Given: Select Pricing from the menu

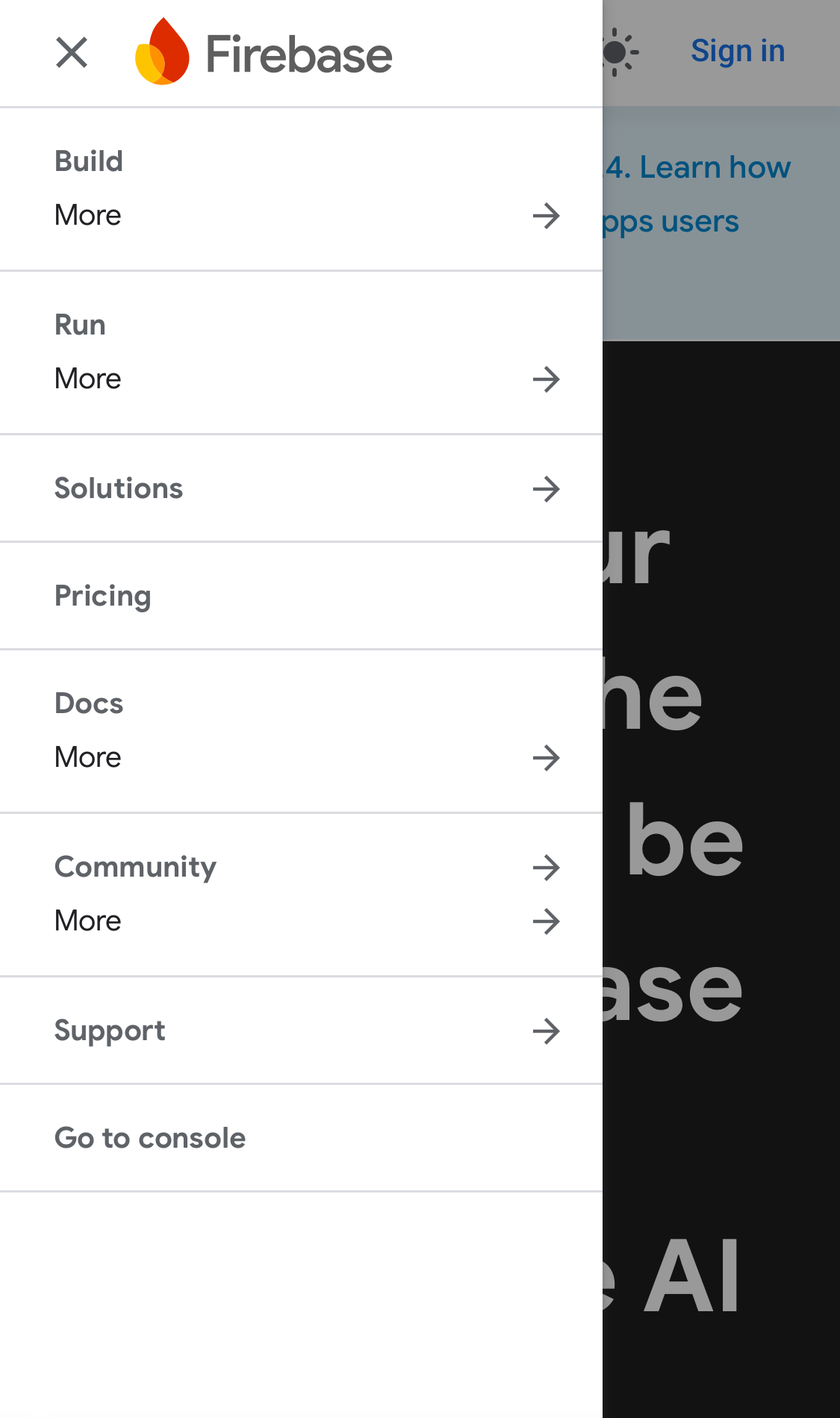Looking at the screenshot, I should (x=103, y=595).
